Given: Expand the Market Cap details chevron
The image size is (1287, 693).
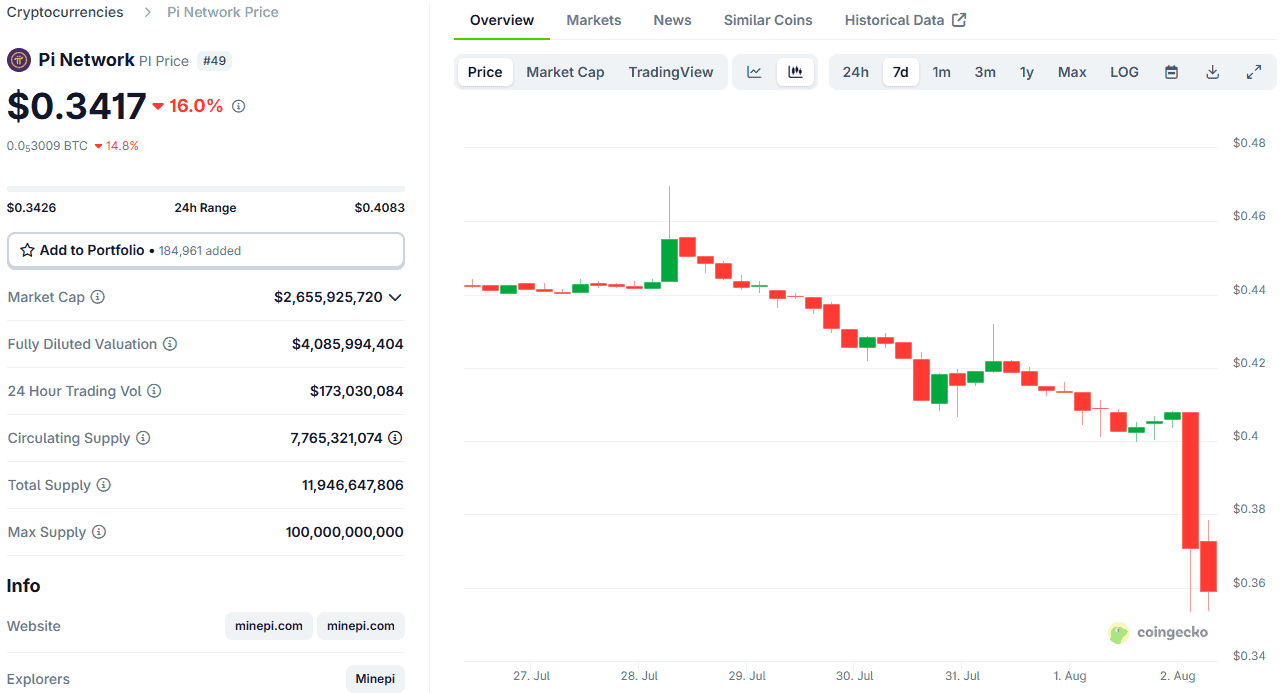Looking at the screenshot, I should 397,297.
